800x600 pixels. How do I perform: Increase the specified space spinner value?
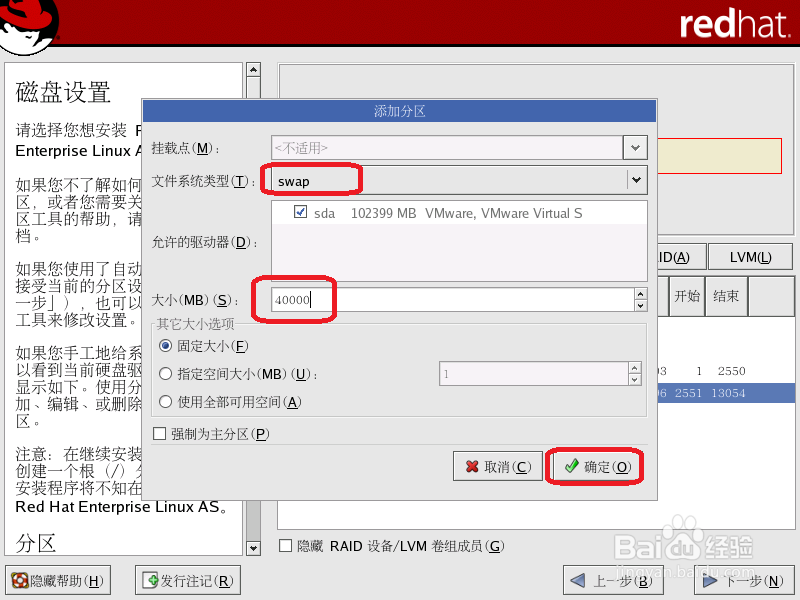634,368
